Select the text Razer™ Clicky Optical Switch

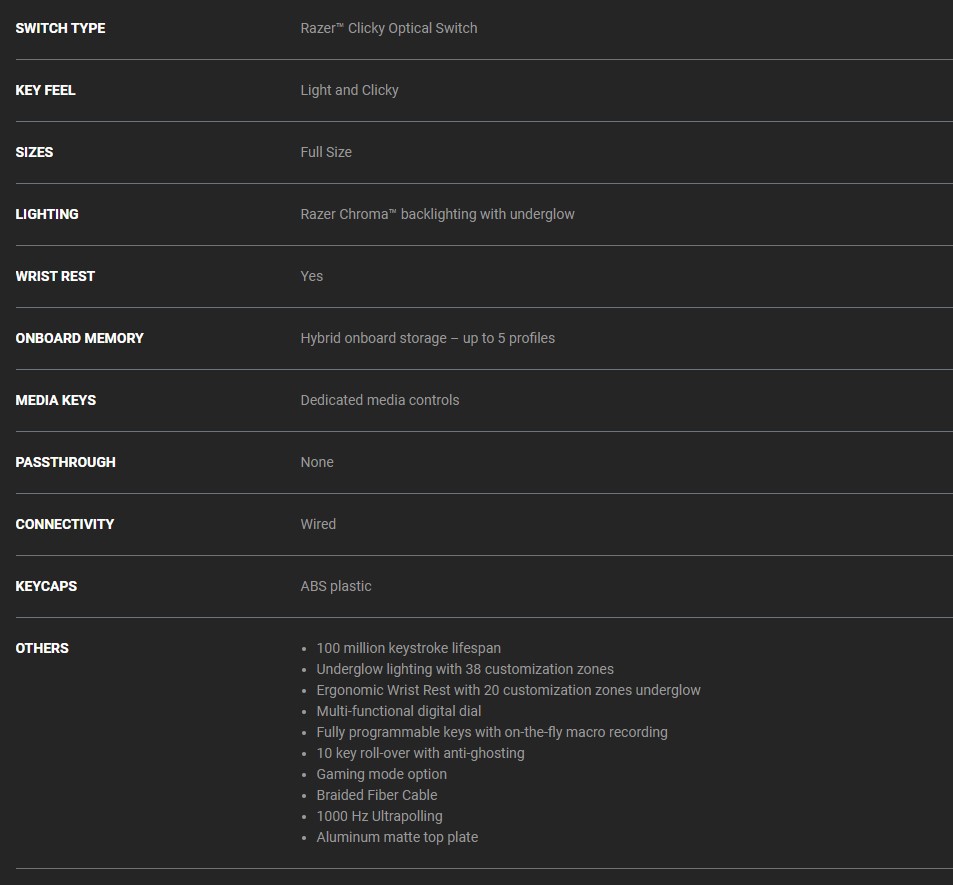coord(389,28)
